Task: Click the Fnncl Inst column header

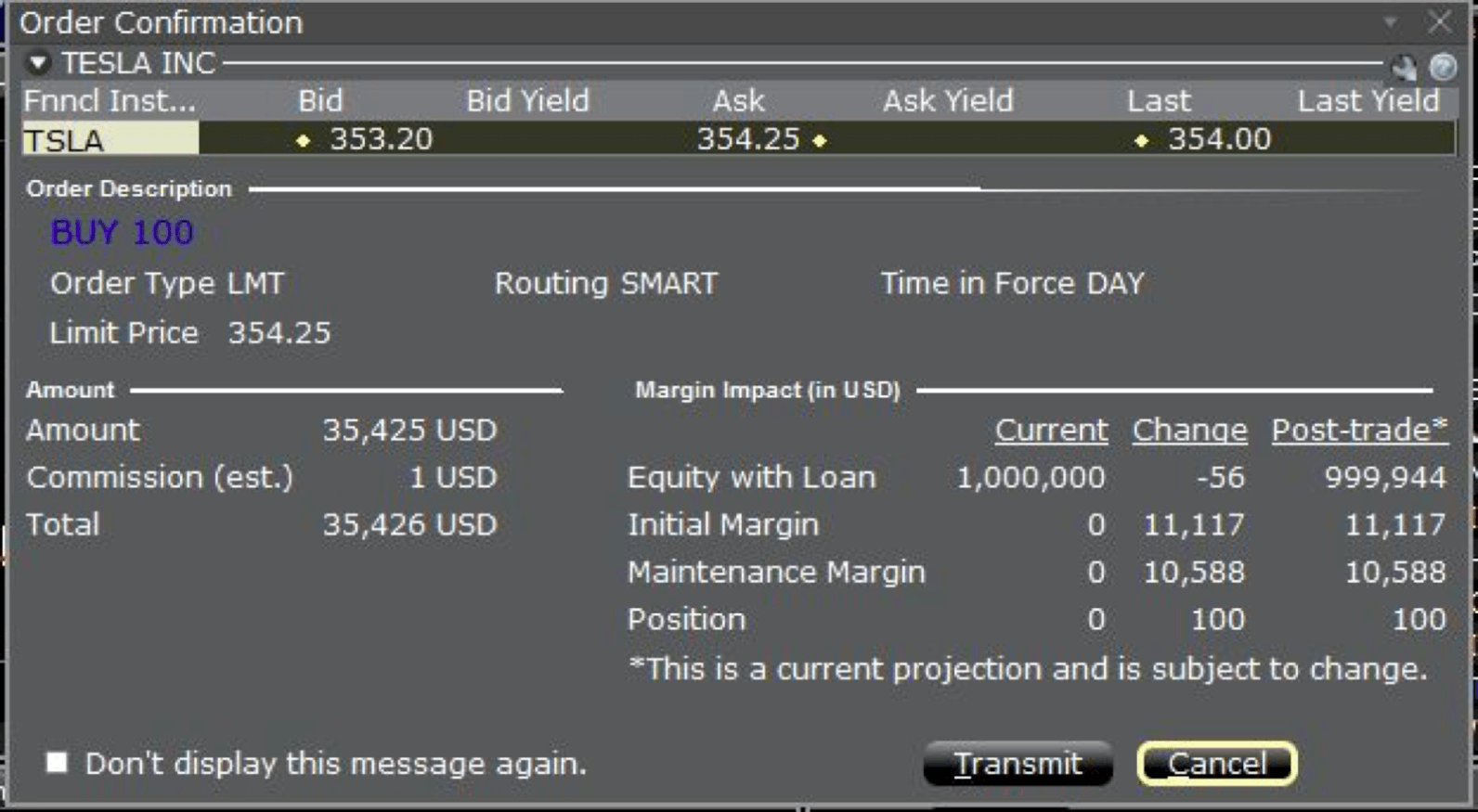Action: pos(110,100)
